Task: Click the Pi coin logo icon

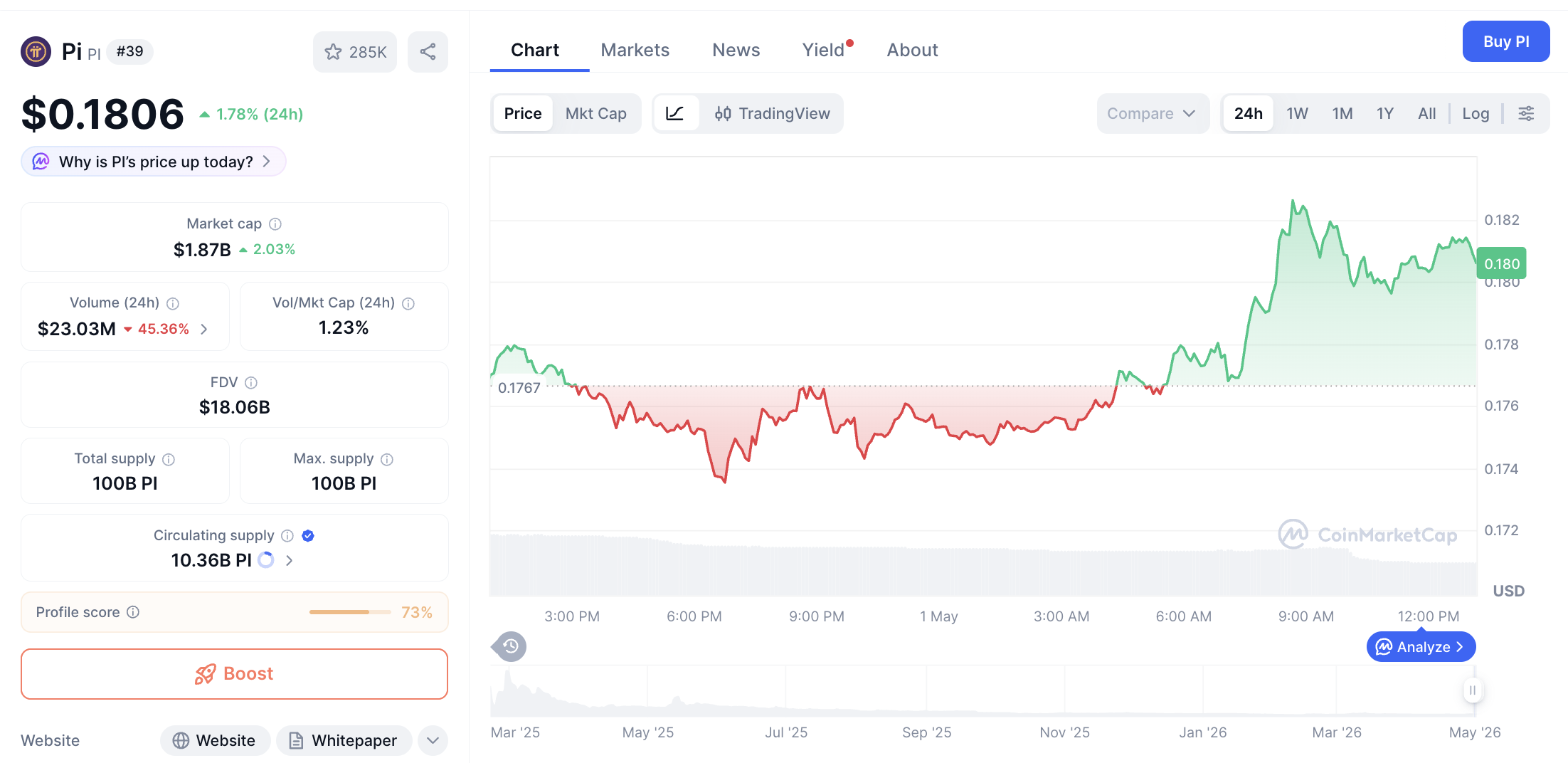Action: click(36, 51)
